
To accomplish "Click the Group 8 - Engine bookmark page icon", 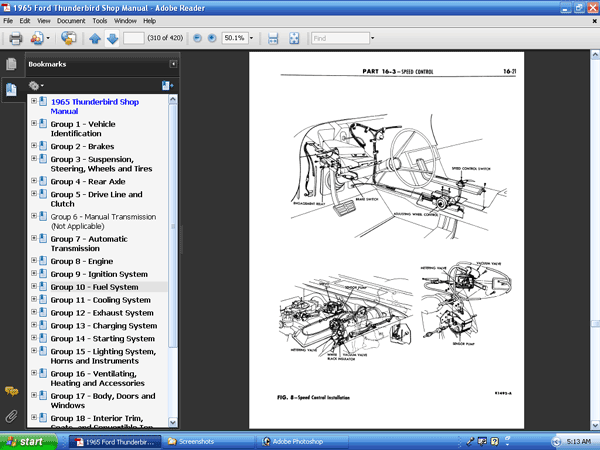I will click(x=43, y=261).
